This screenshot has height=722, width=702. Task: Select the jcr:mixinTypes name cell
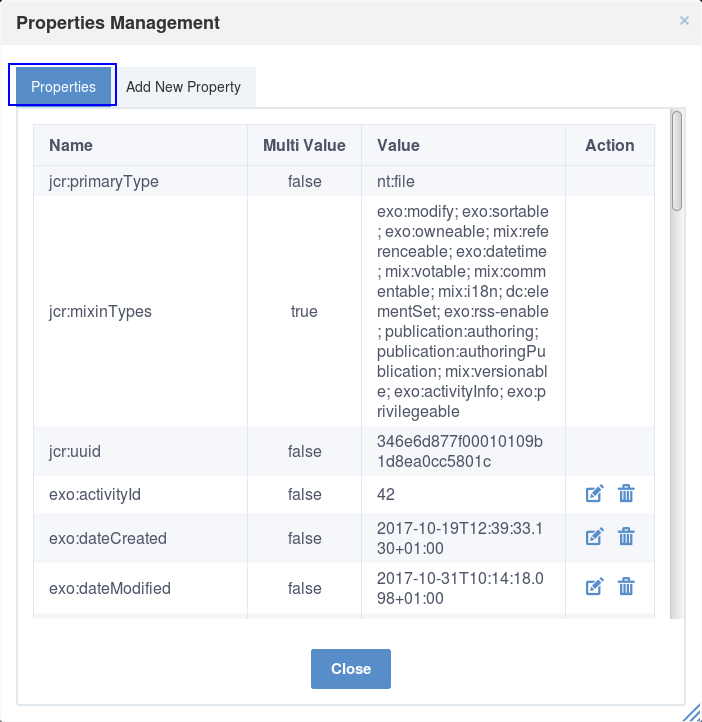(x=140, y=311)
